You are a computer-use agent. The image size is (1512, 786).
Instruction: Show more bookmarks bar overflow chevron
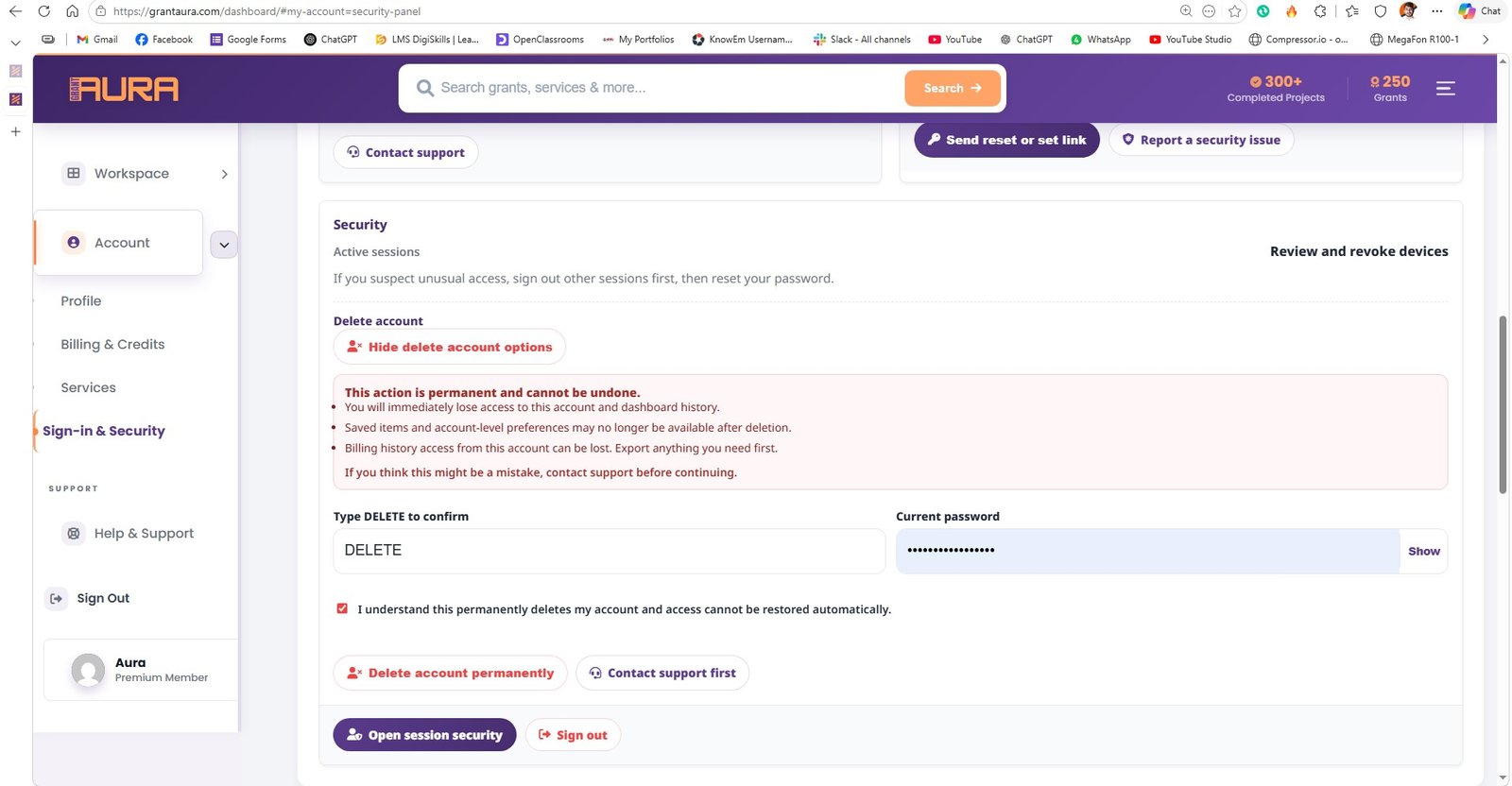1486,40
